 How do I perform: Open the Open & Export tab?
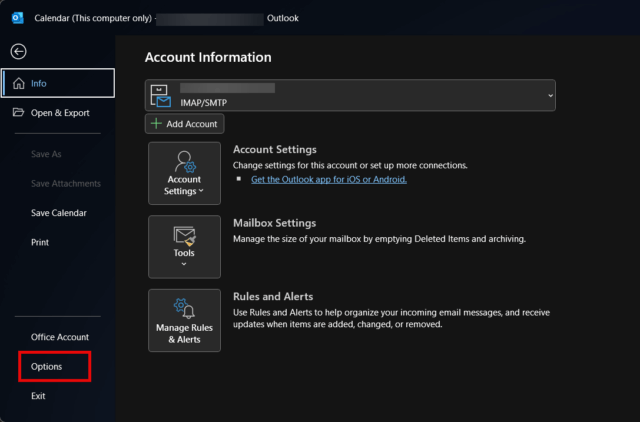tap(58, 113)
